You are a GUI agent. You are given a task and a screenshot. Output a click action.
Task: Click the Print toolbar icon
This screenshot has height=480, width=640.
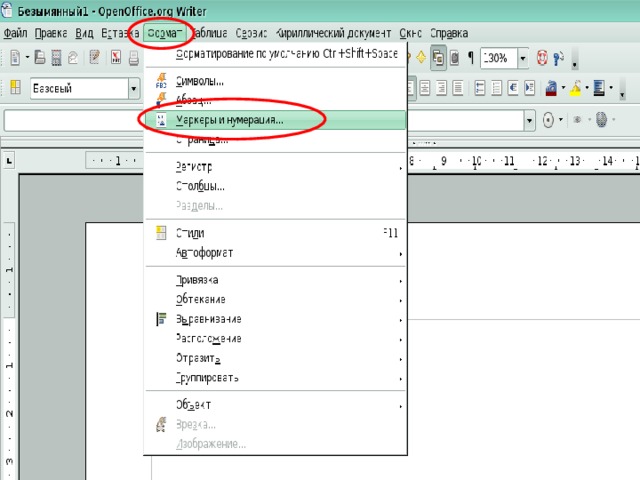[134, 58]
